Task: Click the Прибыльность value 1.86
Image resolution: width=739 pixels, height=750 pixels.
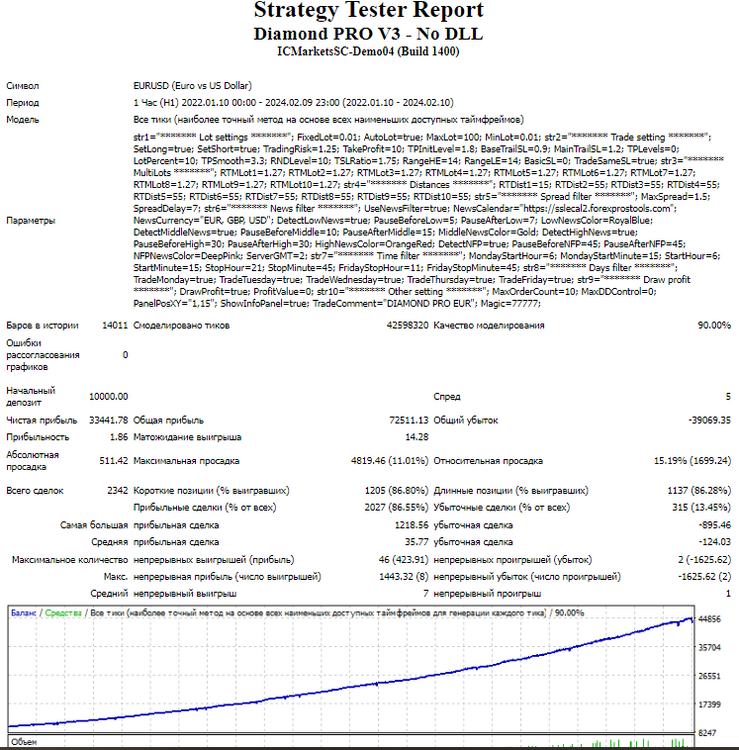Action: pyautogui.click(x=119, y=437)
